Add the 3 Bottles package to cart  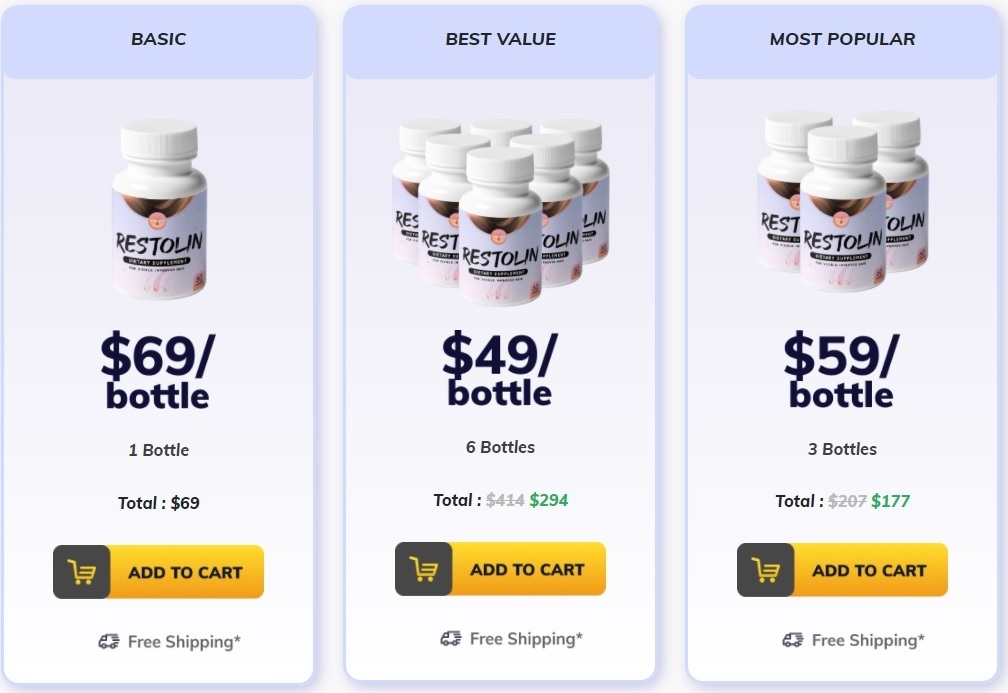pyautogui.click(x=842, y=570)
